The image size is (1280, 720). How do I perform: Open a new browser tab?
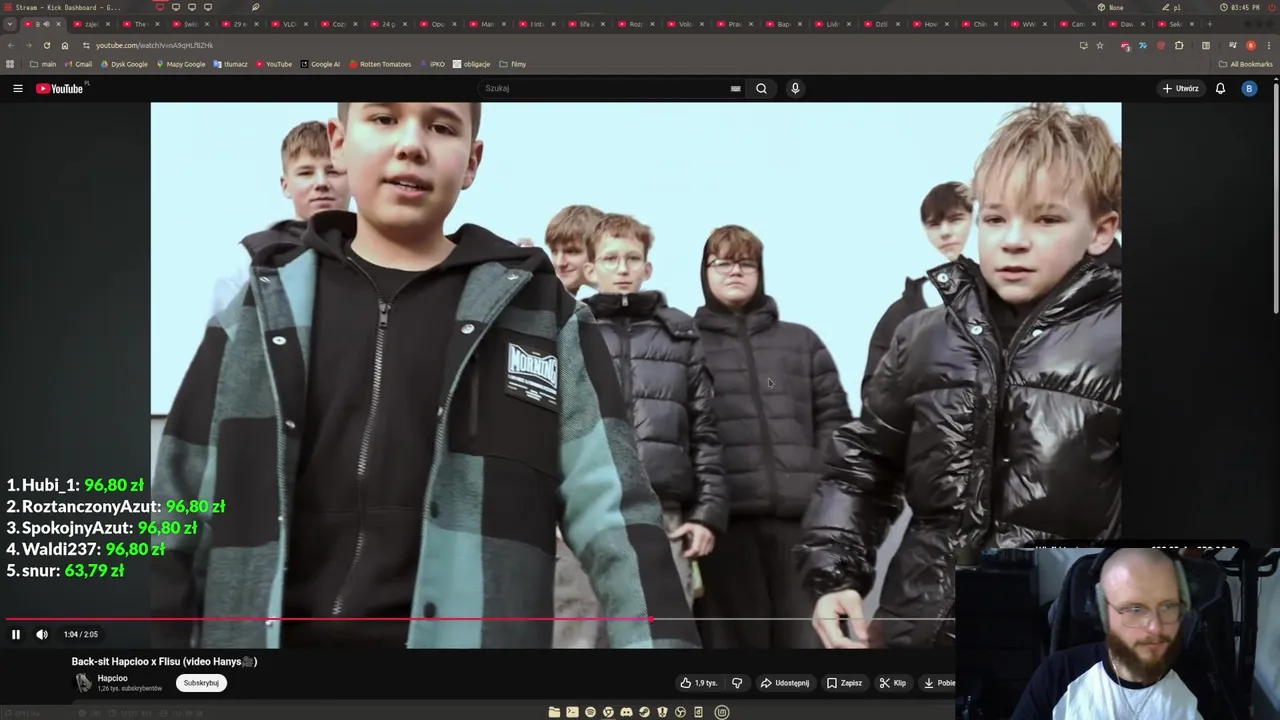1210,24
